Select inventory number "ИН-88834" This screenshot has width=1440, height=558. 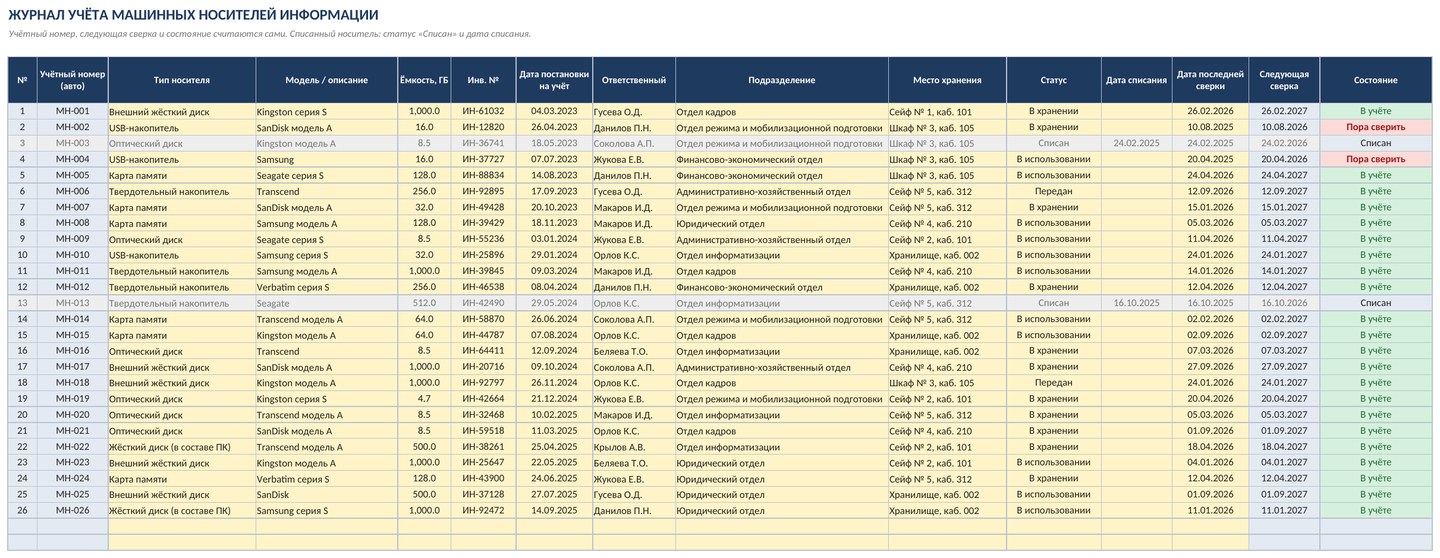pyautogui.click(x=484, y=175)
